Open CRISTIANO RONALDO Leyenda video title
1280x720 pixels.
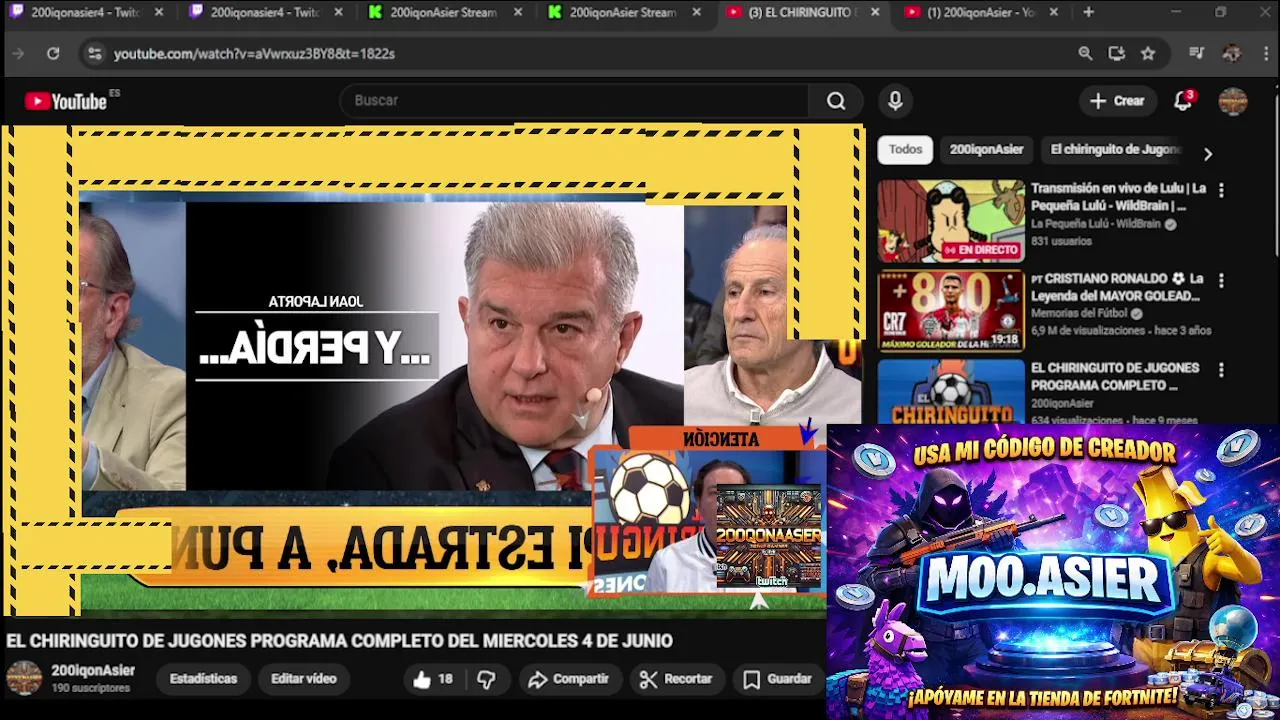coord(1116,287)
